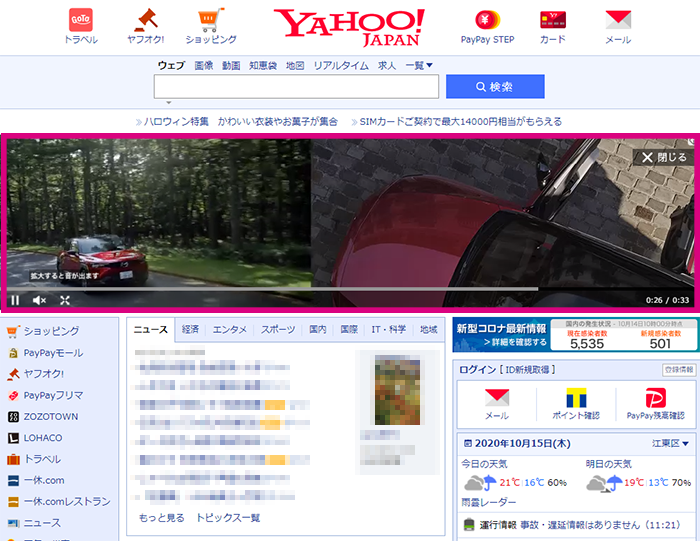Close the video ad with 閉じる
The image size is (700, 541).
[x=664, y=157]
